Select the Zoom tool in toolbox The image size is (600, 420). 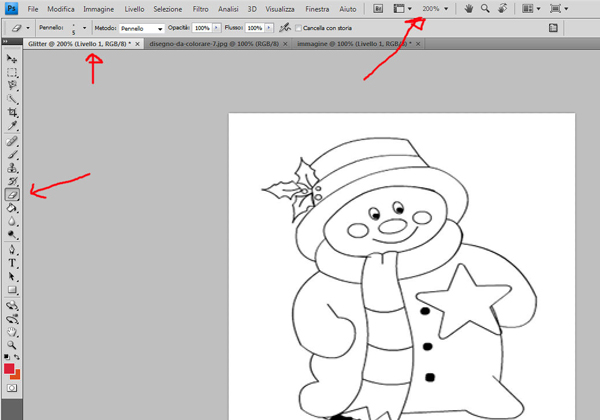(x=12, y=345)
